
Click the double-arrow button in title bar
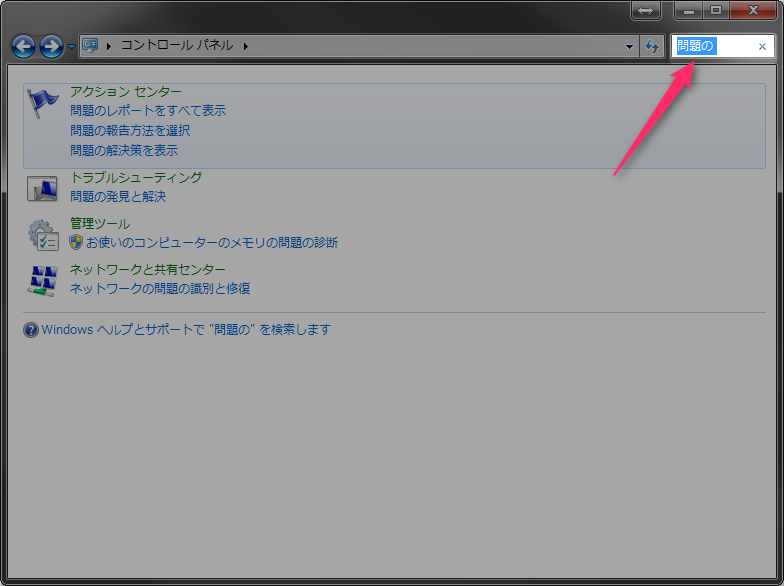click(646, 10)
